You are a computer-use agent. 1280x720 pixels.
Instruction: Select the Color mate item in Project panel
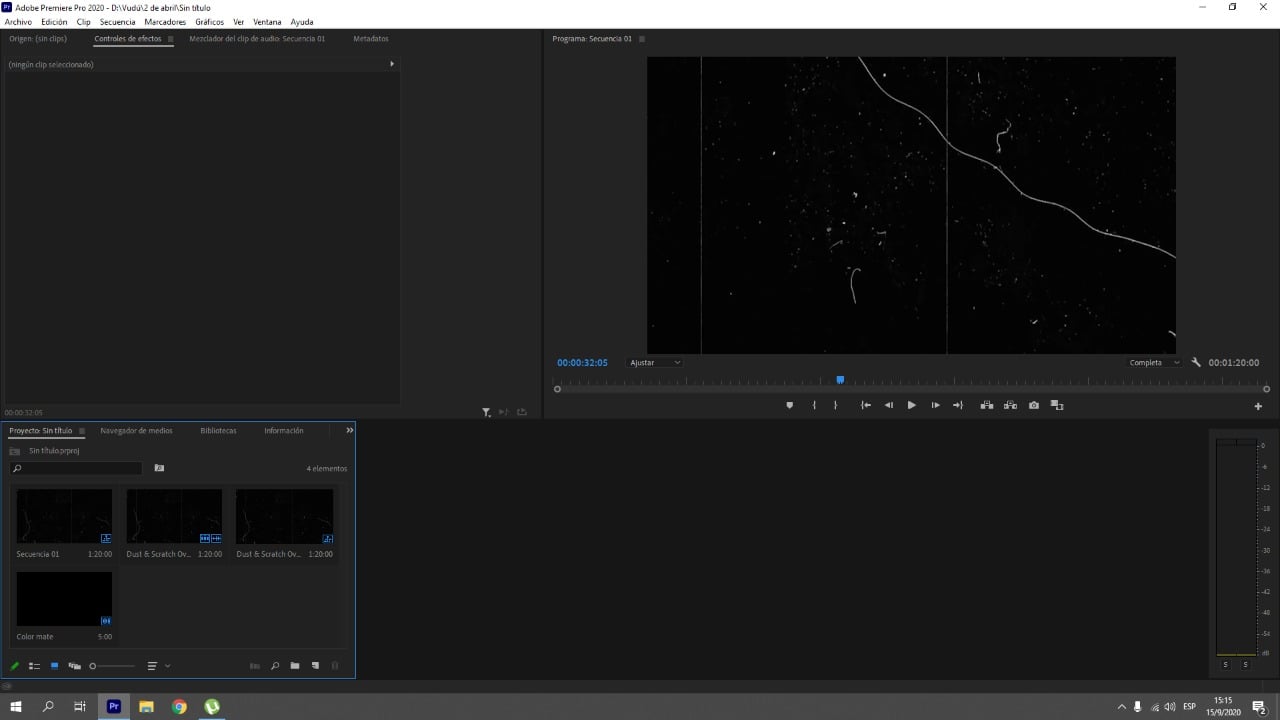tap(64, 598)
